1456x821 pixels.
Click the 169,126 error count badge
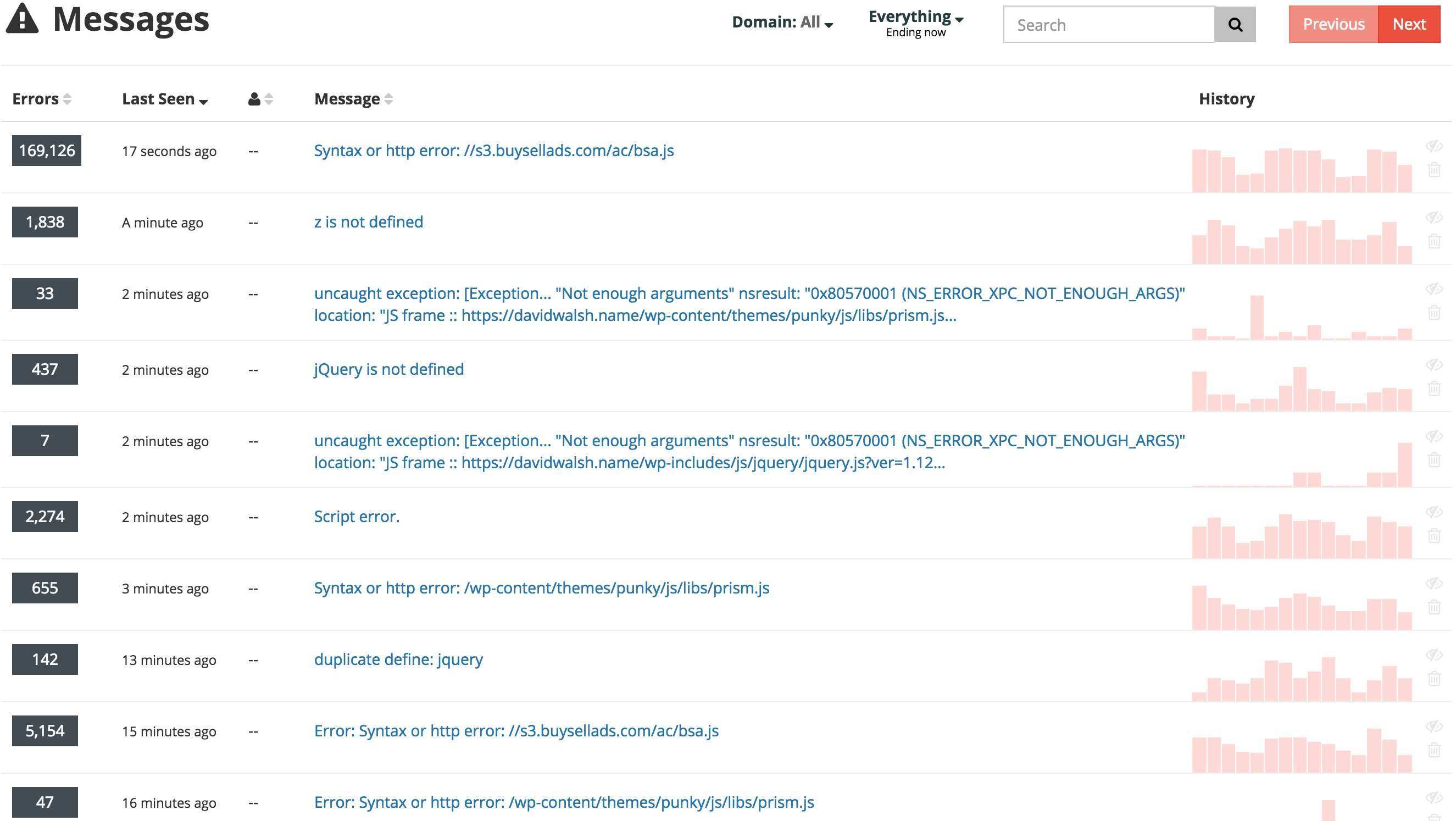[46, 151]
